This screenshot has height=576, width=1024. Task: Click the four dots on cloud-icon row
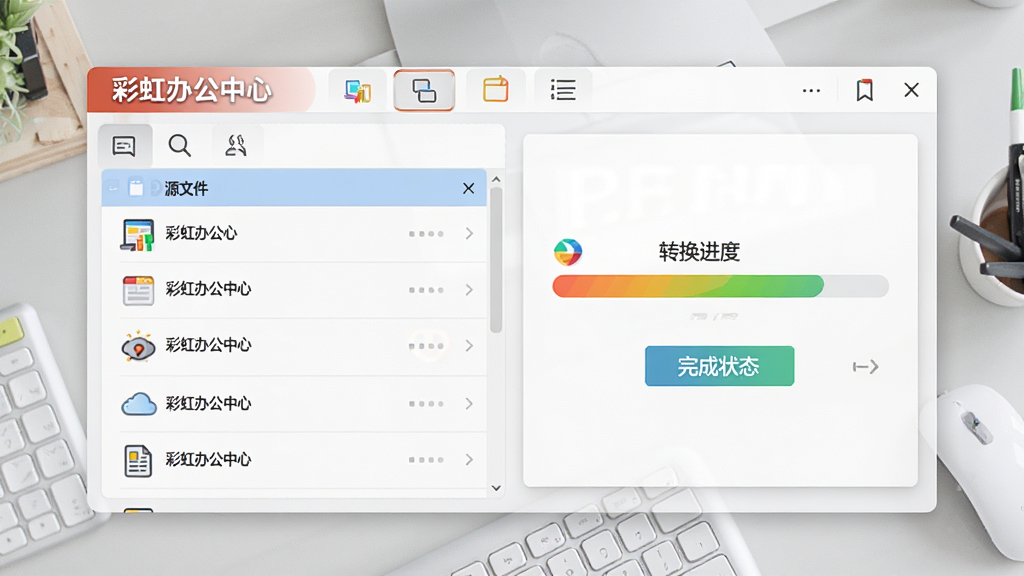pos(426,404)
